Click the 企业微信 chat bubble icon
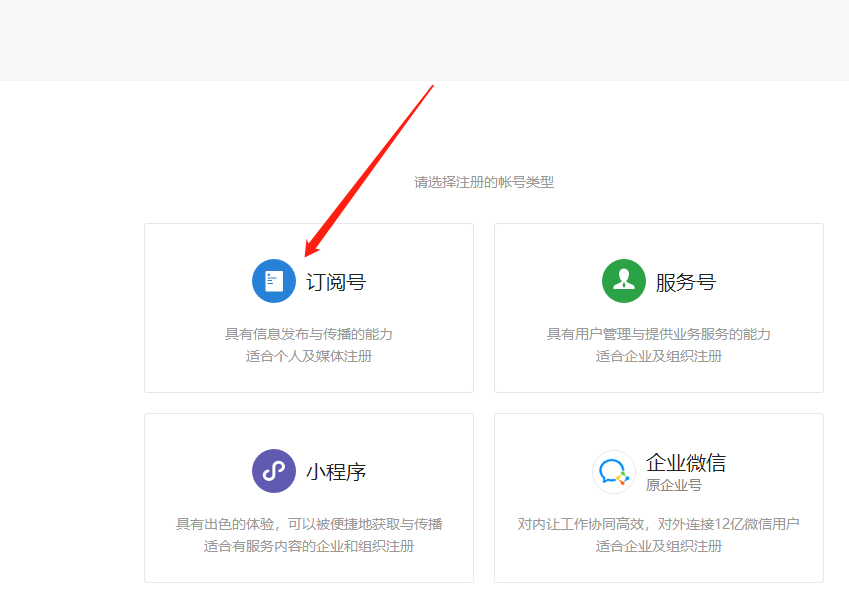This screenshot has width=849, height=603. pos(613,471)
